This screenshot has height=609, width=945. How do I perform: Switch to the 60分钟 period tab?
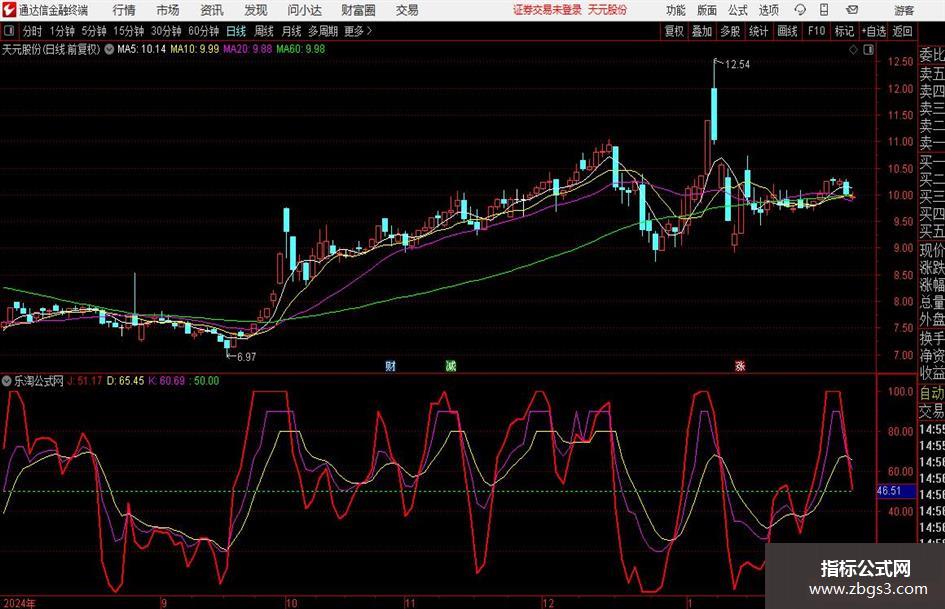(204, 31)
